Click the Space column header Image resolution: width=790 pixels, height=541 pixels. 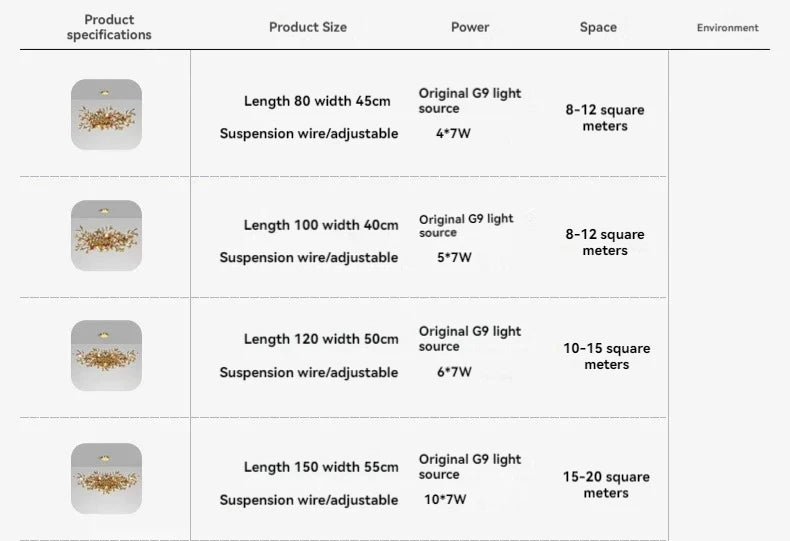[598, 27]
